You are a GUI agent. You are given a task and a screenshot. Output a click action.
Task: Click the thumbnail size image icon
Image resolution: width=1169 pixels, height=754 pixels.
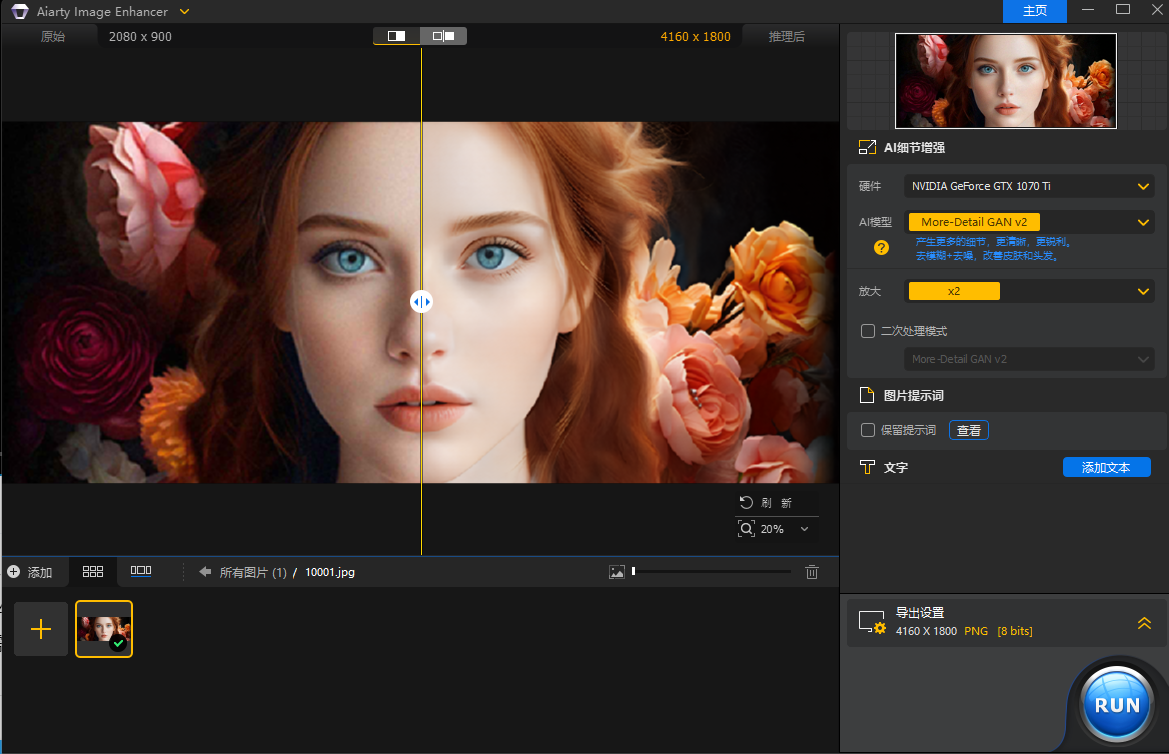(617, 572)
